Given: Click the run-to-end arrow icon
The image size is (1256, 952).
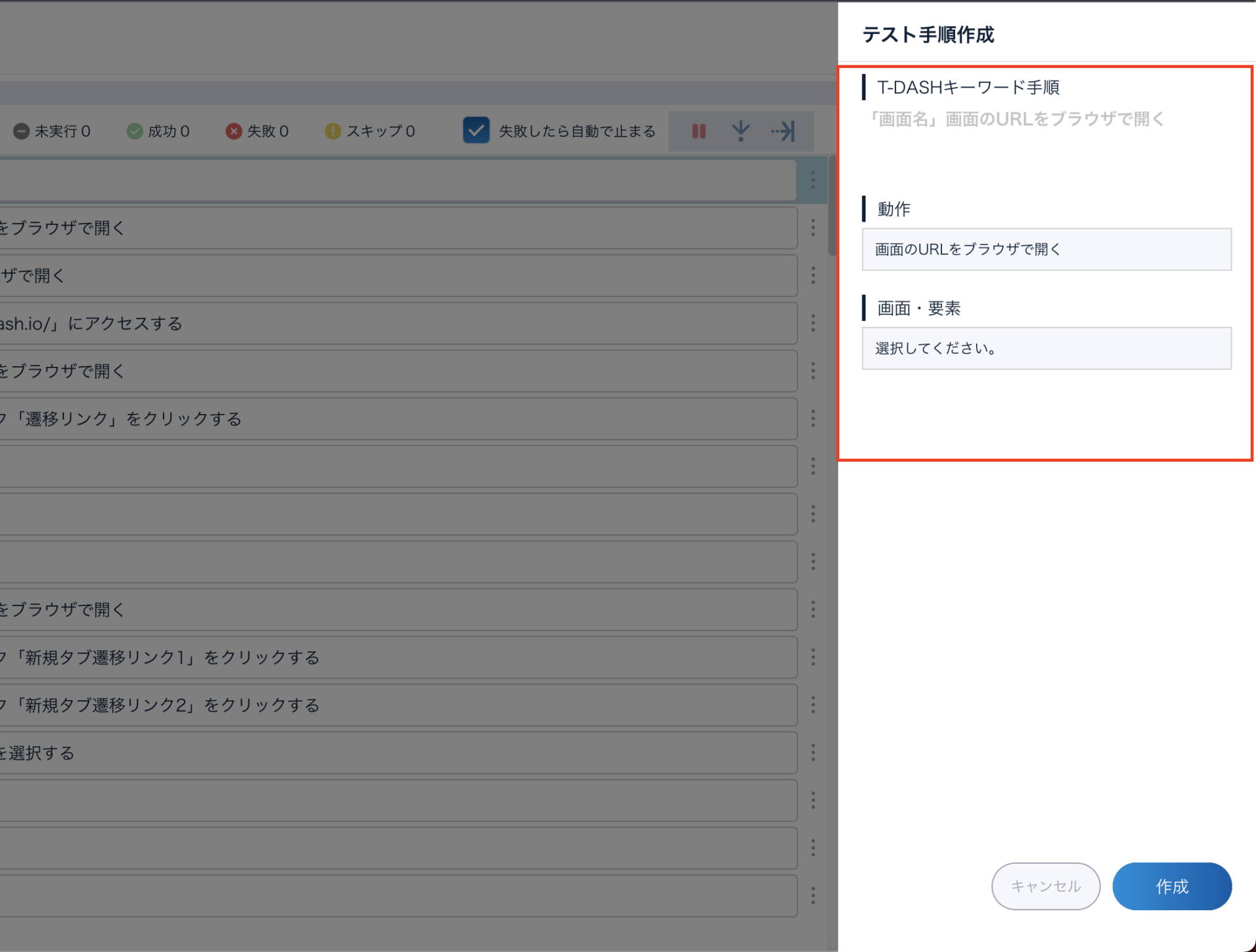Looking at the screenshot, I should (x=783, y=131).
